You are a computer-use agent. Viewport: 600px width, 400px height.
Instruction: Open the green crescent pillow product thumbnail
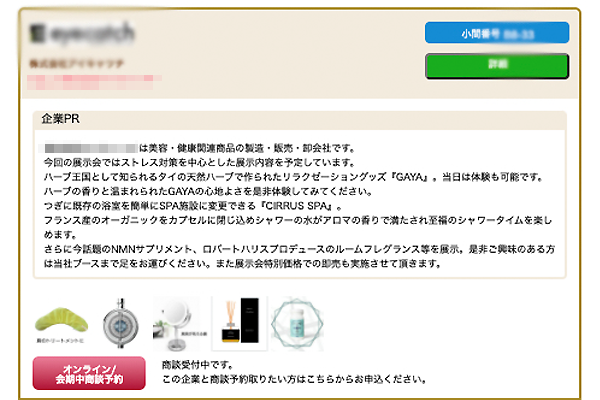pyautogui.click(x=61, y=324)
